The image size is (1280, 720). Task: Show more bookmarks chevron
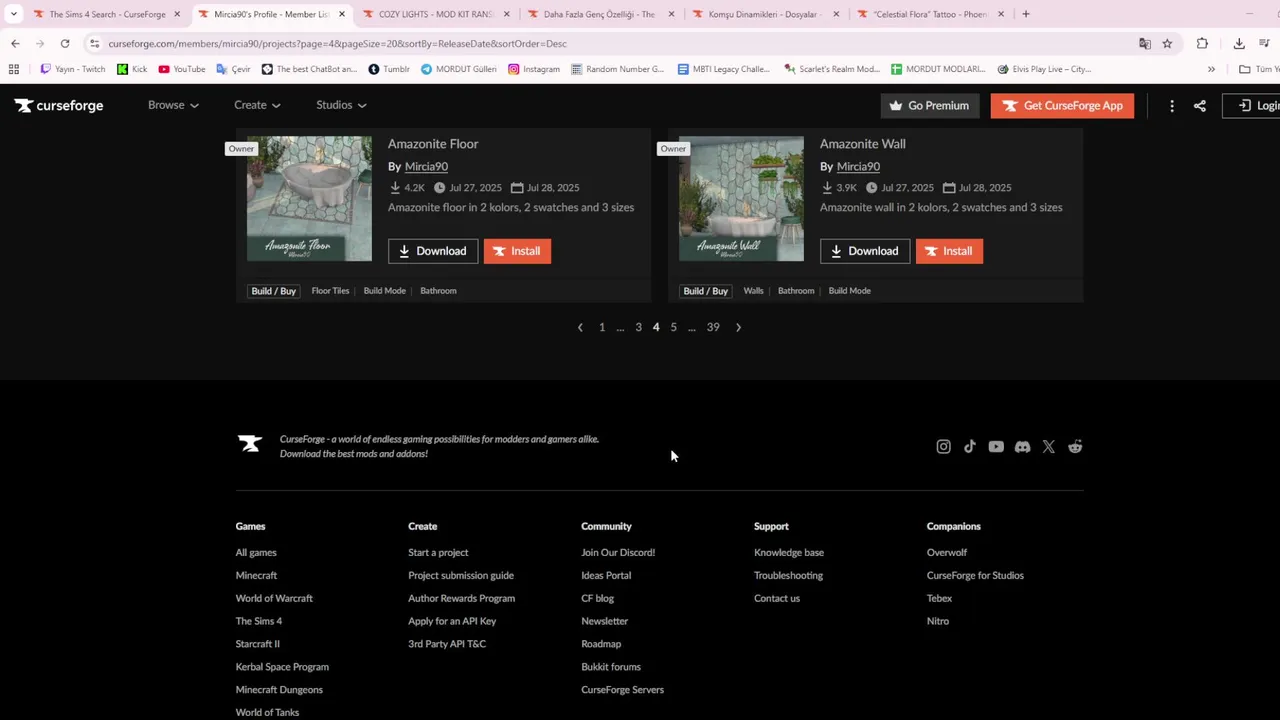[1211, 69]
